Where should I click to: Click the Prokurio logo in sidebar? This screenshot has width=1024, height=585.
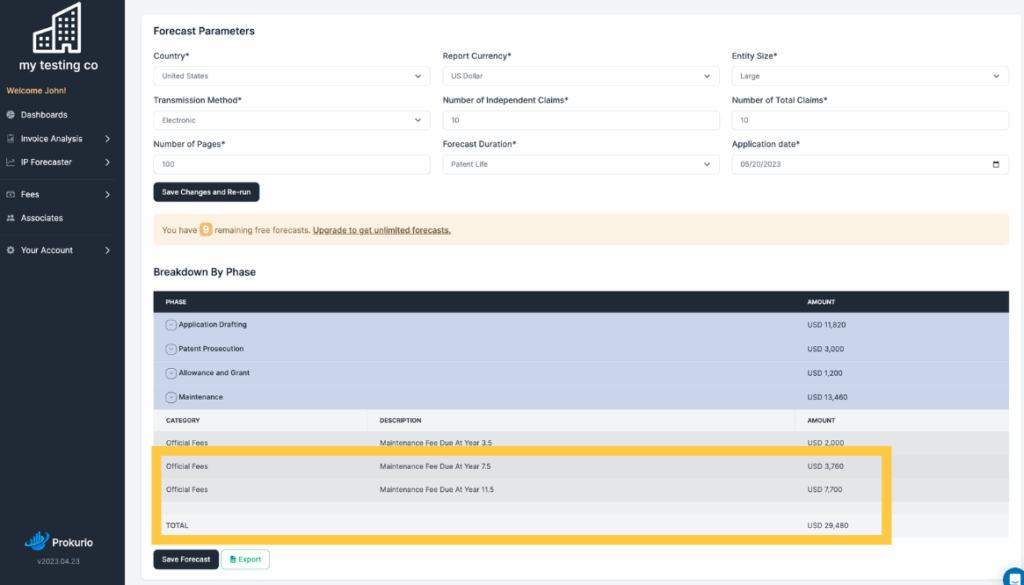click(x=59, y=542)
